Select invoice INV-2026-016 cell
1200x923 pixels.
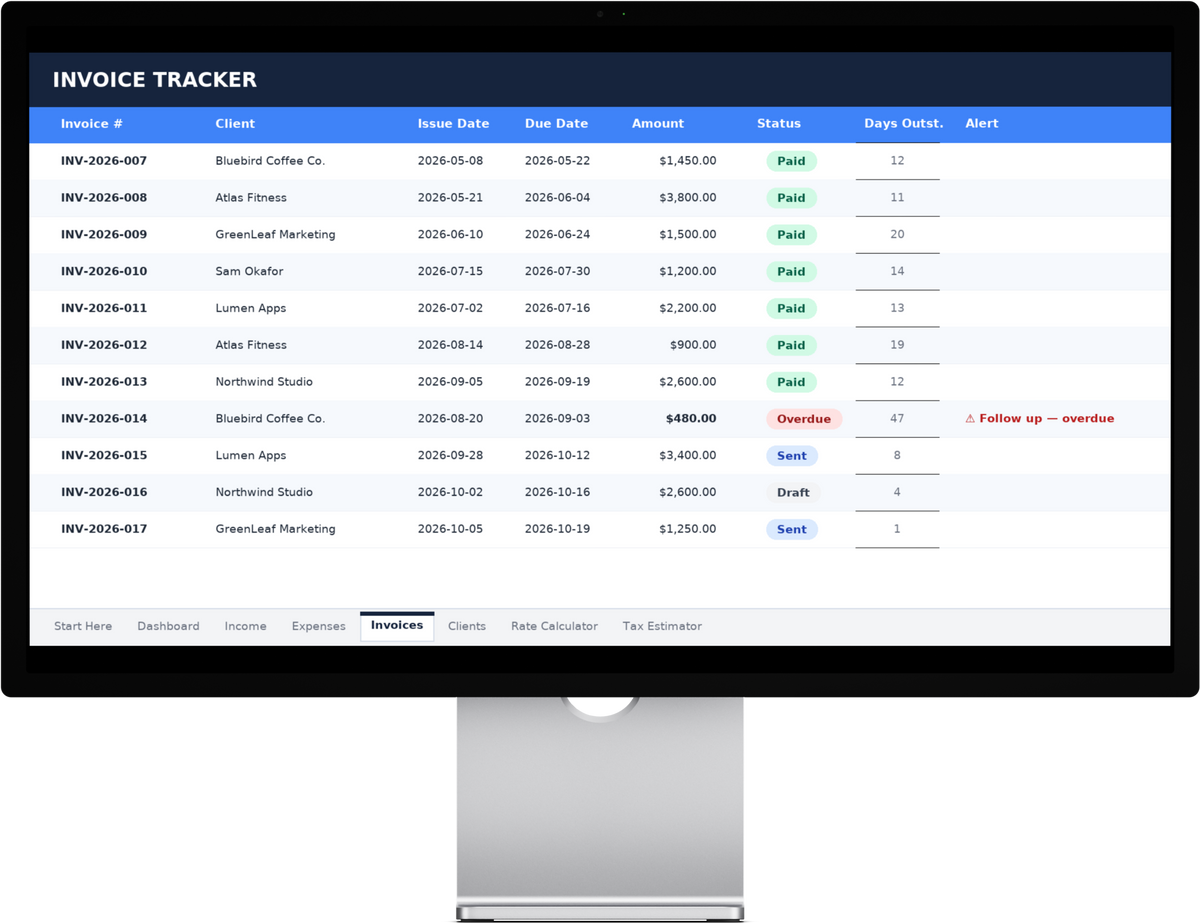pos(103,492)
